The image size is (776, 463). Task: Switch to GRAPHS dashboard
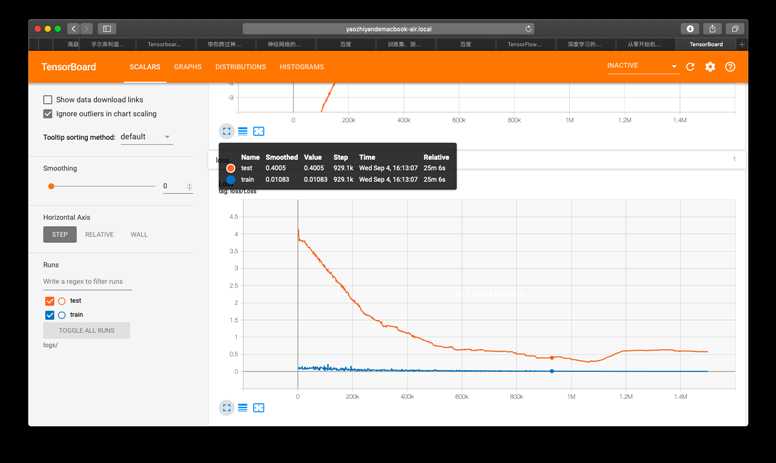tap(188, 67)
